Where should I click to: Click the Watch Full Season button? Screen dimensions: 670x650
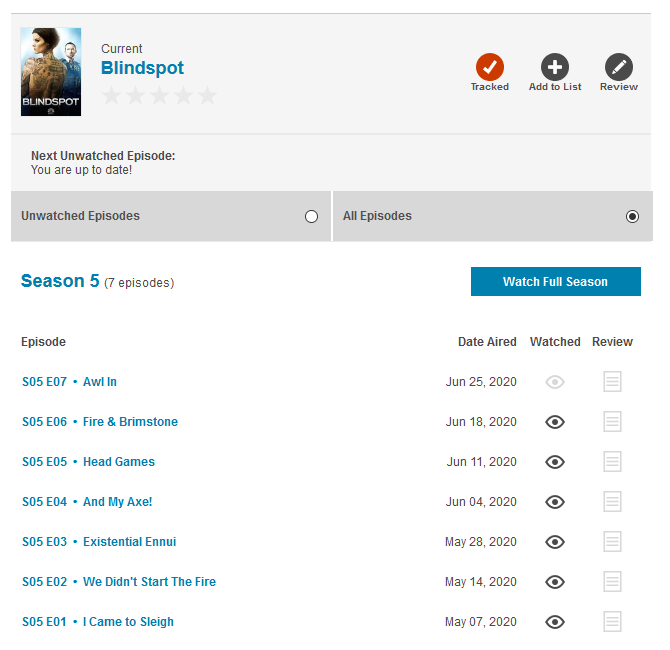pyautogui.click(x=555, y=282)
